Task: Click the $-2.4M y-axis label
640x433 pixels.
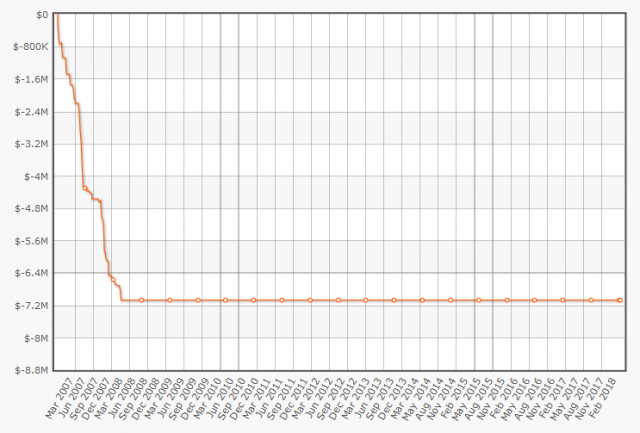Action: pos(33,112)
